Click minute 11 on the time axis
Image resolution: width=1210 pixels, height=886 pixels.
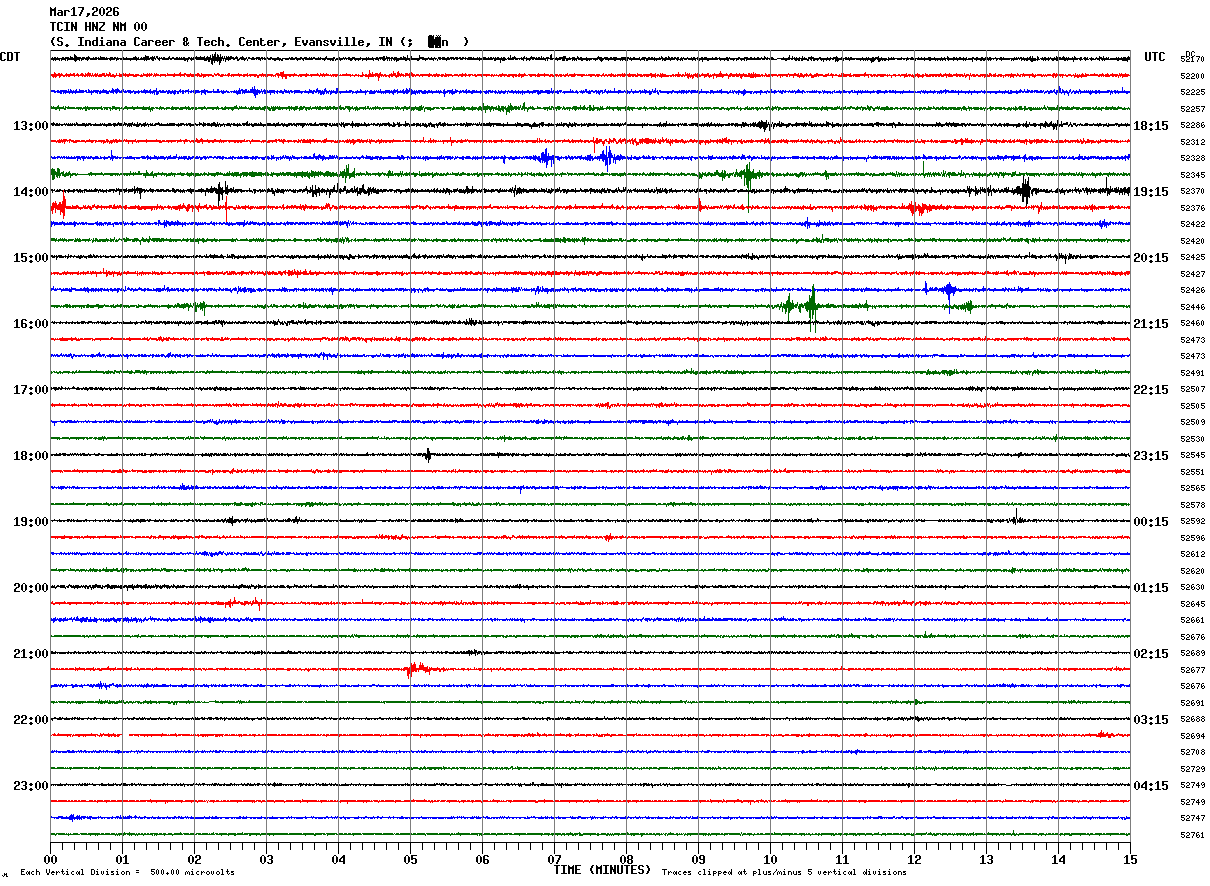tap(842, 860)
